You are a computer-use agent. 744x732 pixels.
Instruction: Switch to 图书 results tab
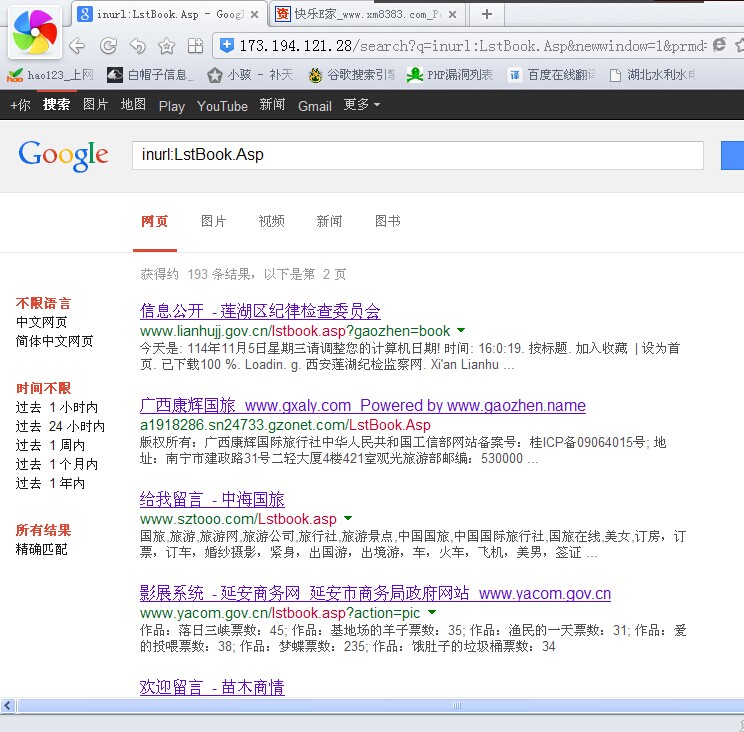(388, 221)
